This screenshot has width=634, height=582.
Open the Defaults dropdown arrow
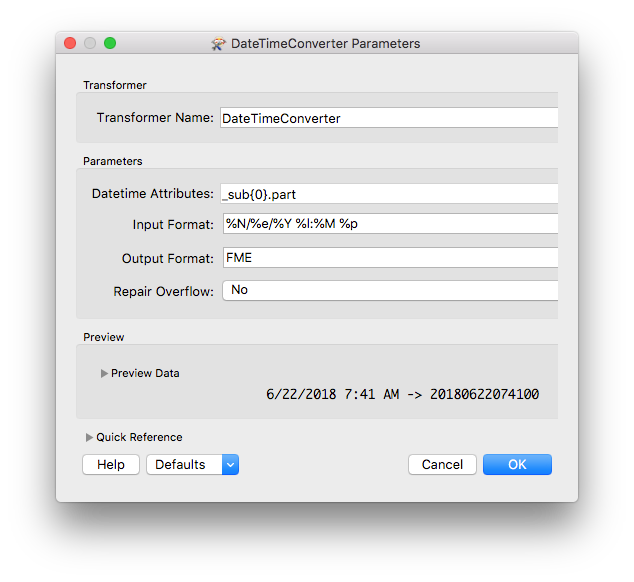coord(230,464)
